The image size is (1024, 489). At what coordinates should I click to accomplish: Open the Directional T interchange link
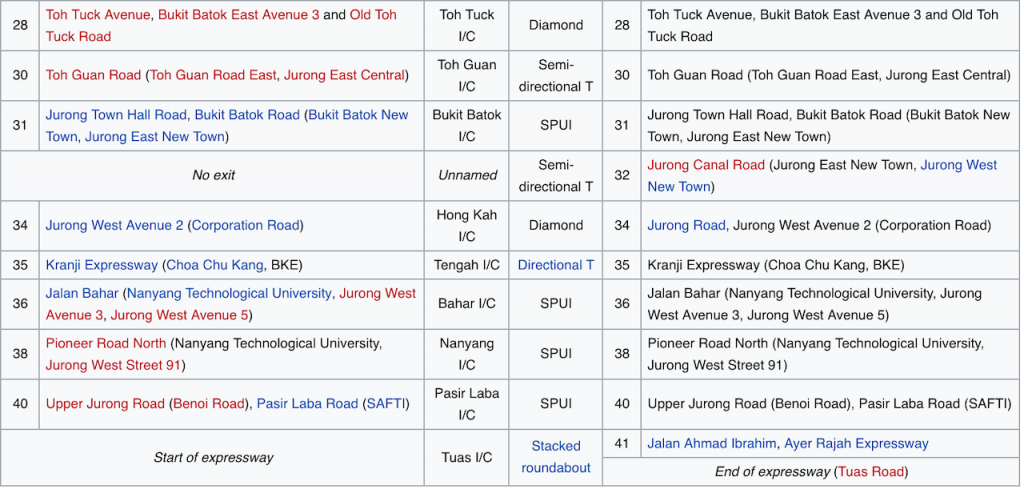pos(556,265)
